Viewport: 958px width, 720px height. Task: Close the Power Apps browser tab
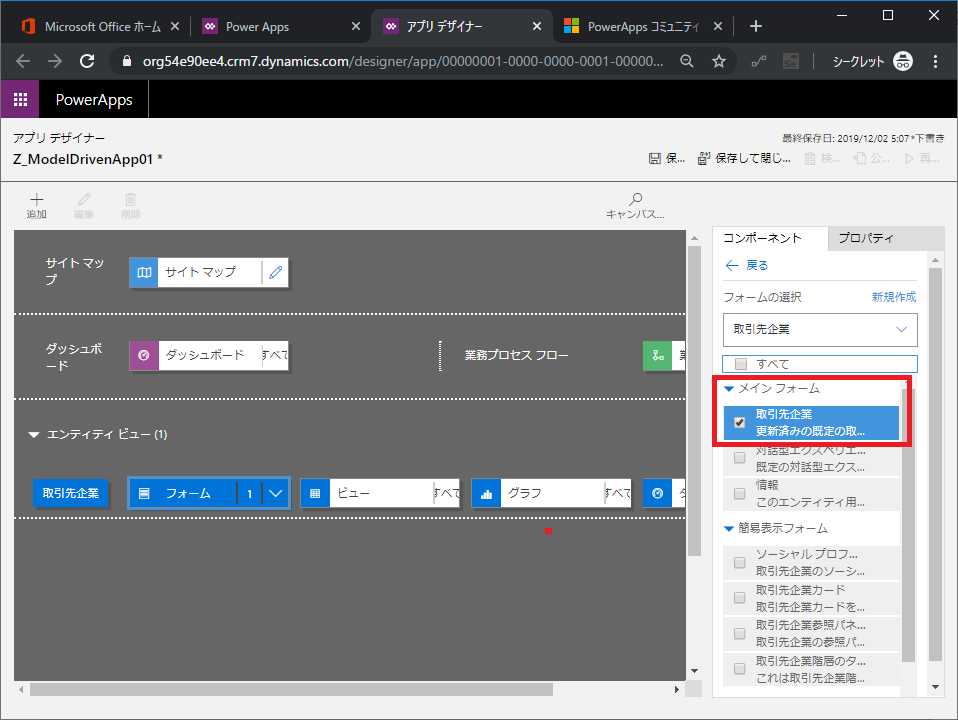[x=356, y=26]
